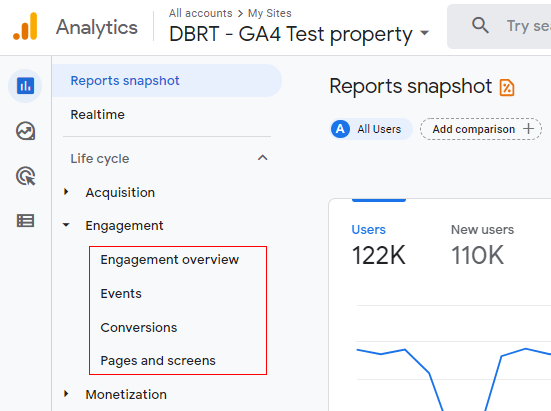Select the New users metric tab
This screenshot has width=551, height=411.
coord(482,244)
